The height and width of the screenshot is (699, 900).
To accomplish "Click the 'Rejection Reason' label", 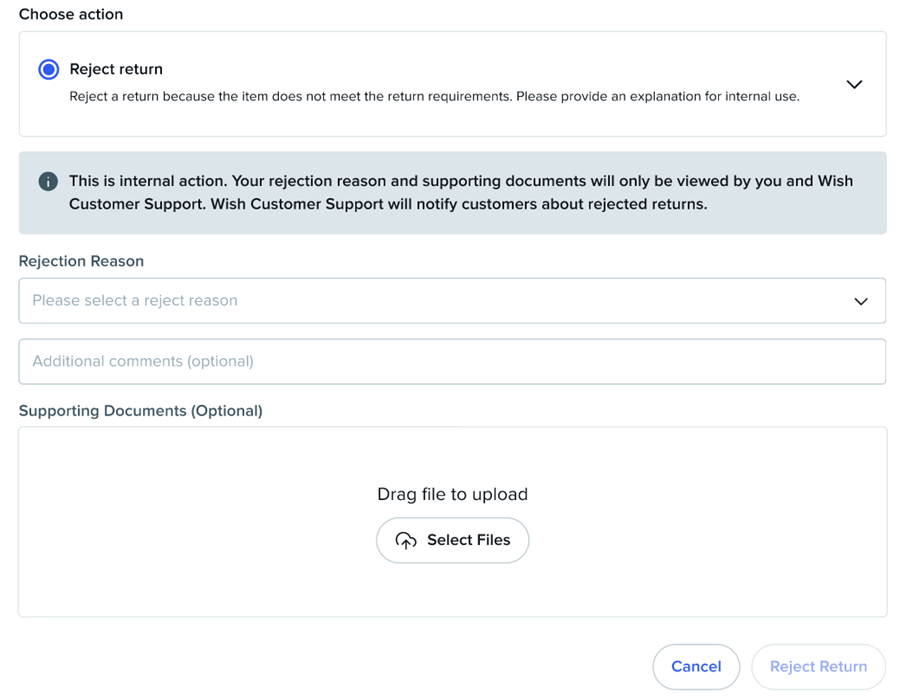I will (x=81, y=261).
